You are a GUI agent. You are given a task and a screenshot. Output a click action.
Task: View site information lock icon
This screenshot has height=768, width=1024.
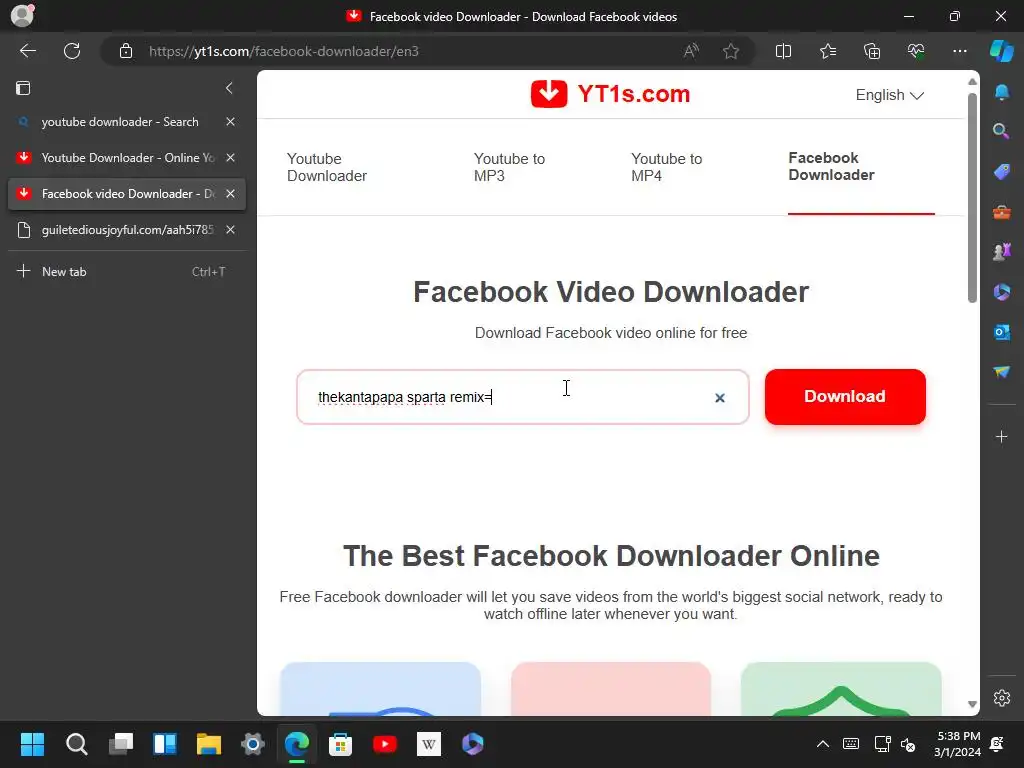click(126, 51)
